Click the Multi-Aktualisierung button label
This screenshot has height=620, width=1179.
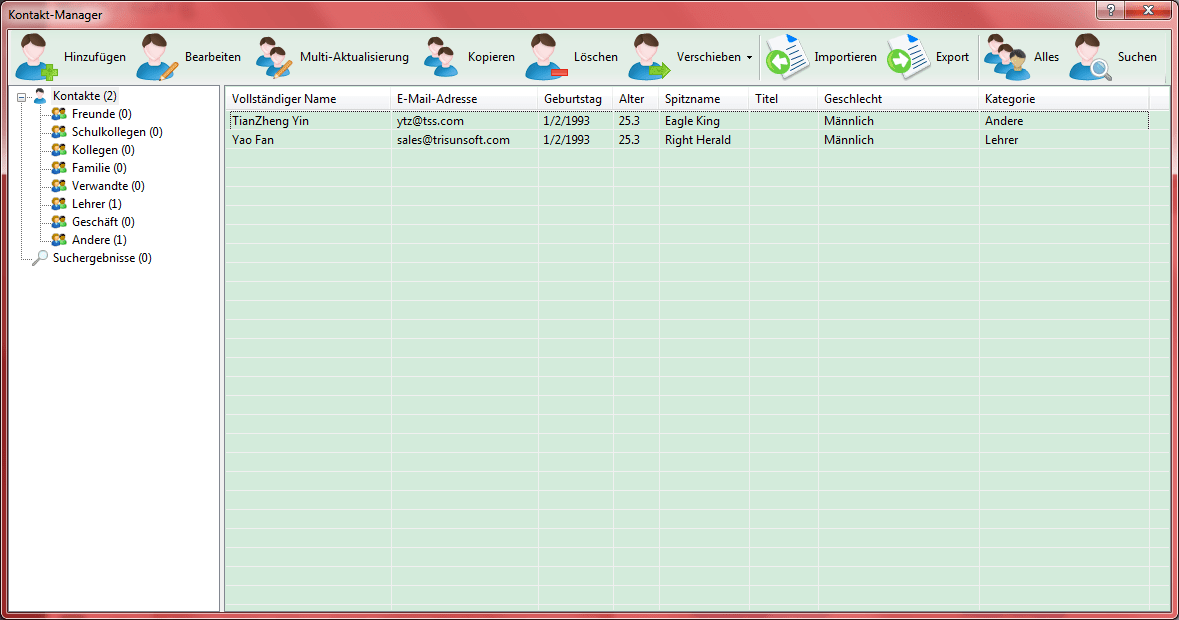(354, 57)
